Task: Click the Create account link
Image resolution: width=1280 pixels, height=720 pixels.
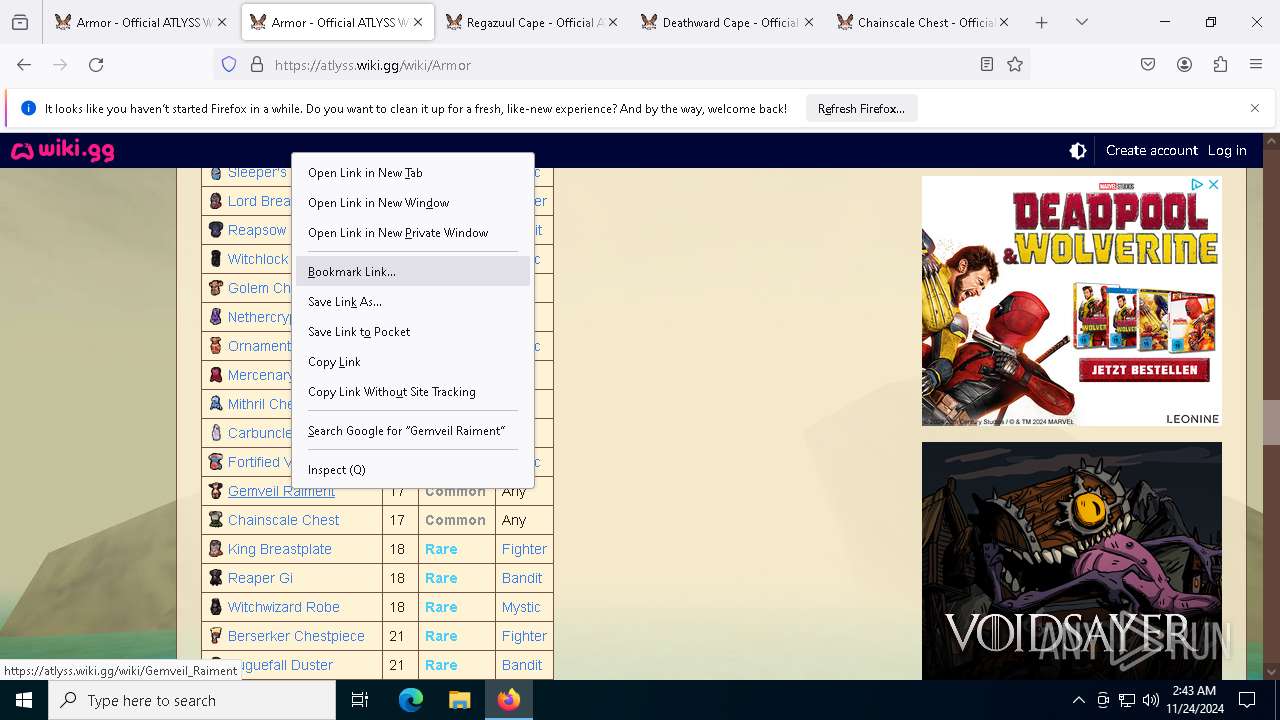Action: click(x=1151, y=150)
